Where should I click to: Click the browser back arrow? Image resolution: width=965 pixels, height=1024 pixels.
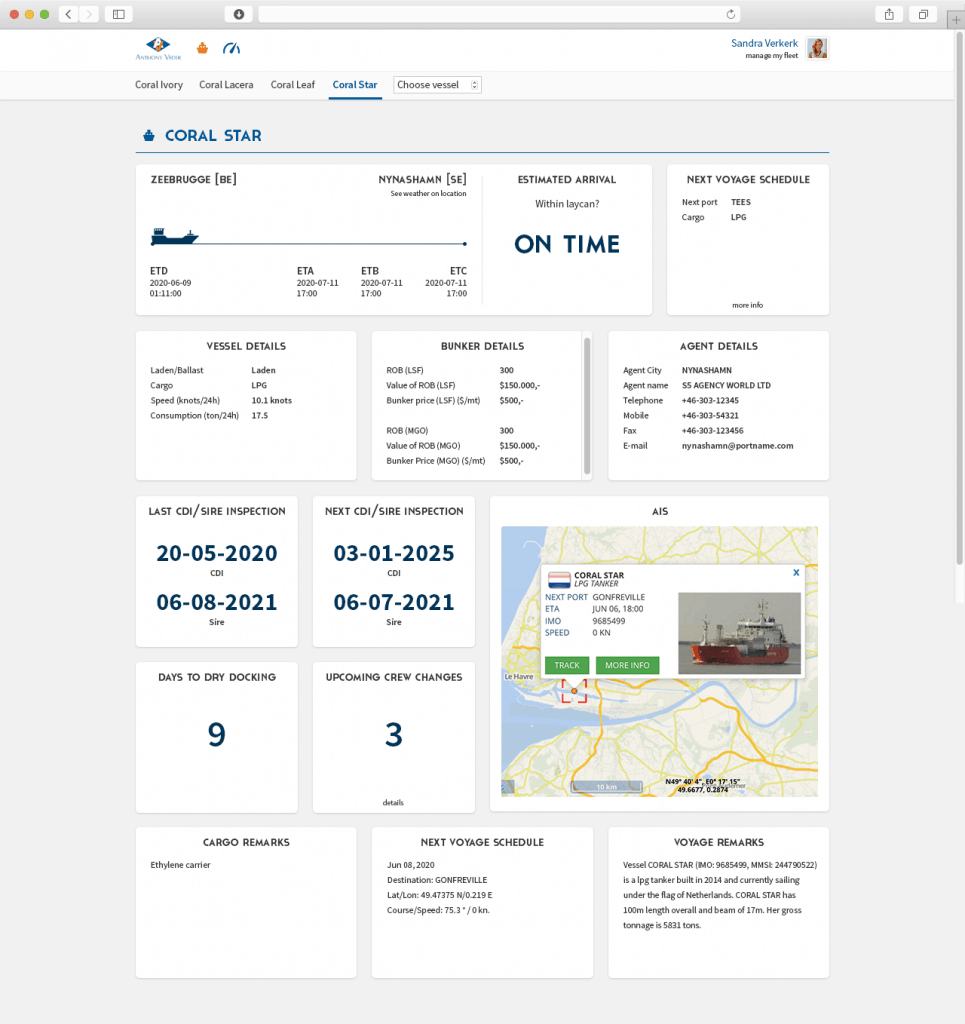click(68, 14)
